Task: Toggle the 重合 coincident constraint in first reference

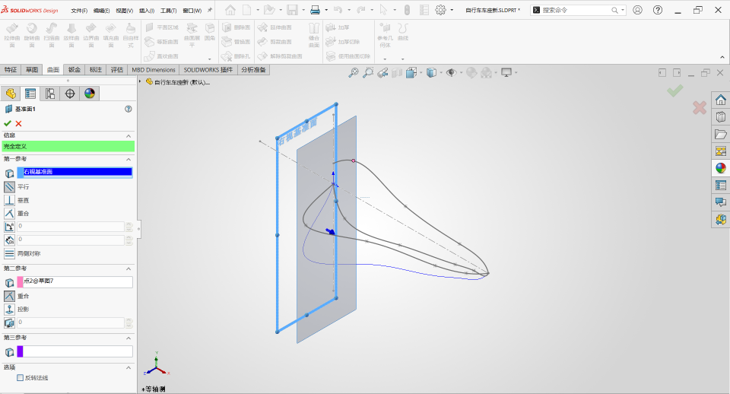Action: [x=9, y=213]
